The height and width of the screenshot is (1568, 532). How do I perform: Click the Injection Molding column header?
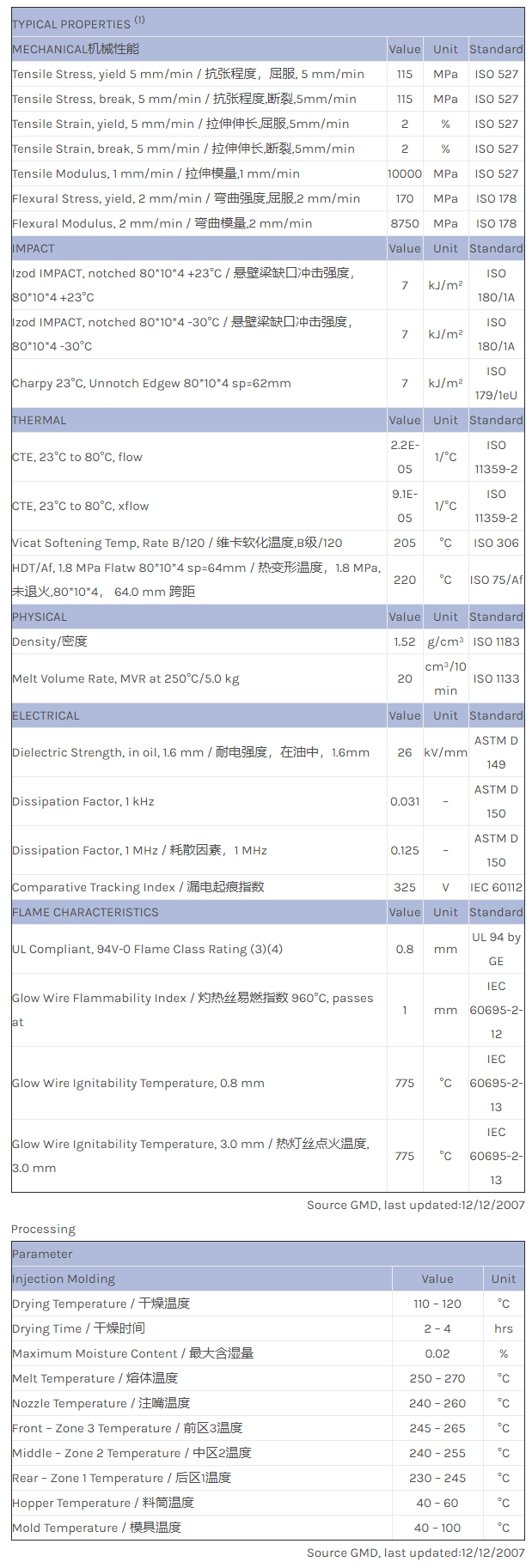point(64,1279)
